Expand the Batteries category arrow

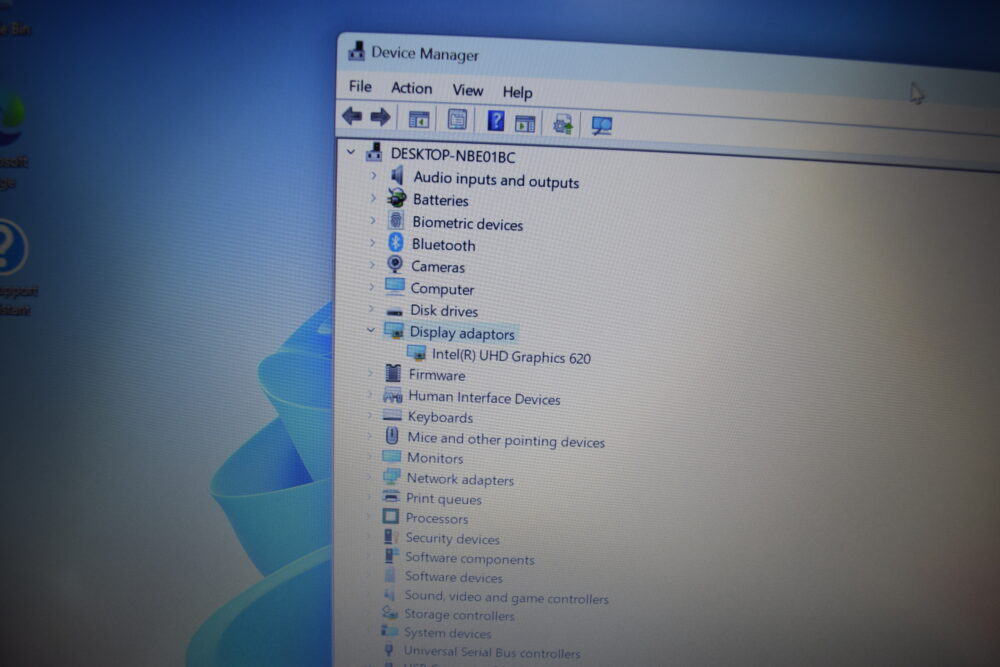pos(373,198)
